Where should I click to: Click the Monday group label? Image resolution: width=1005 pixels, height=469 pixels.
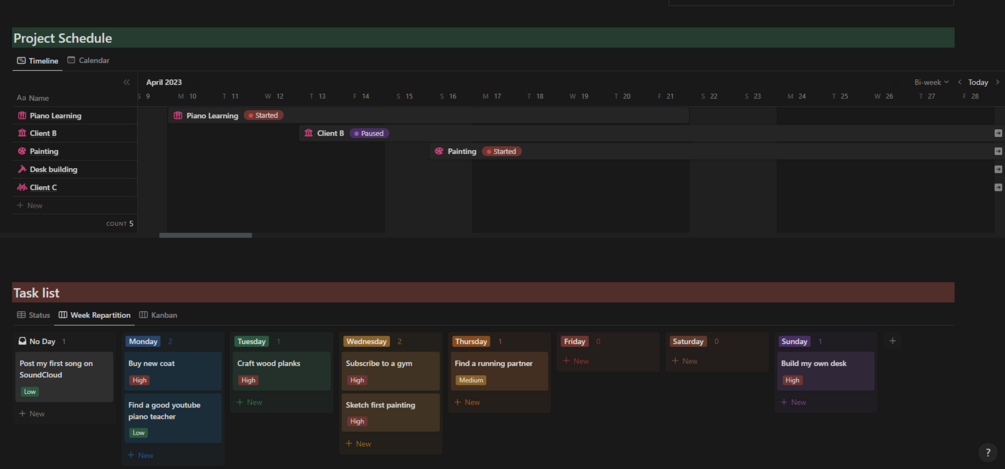tap(143, 341)
